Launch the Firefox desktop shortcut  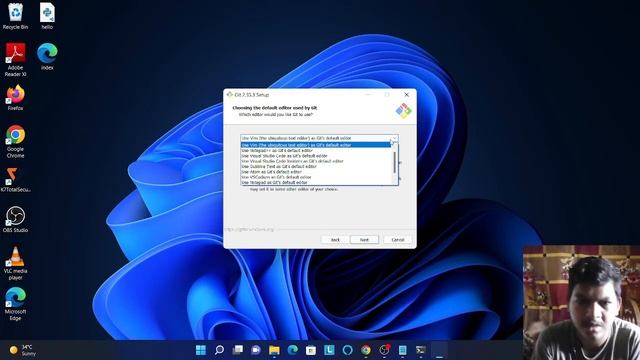(16, 98)
